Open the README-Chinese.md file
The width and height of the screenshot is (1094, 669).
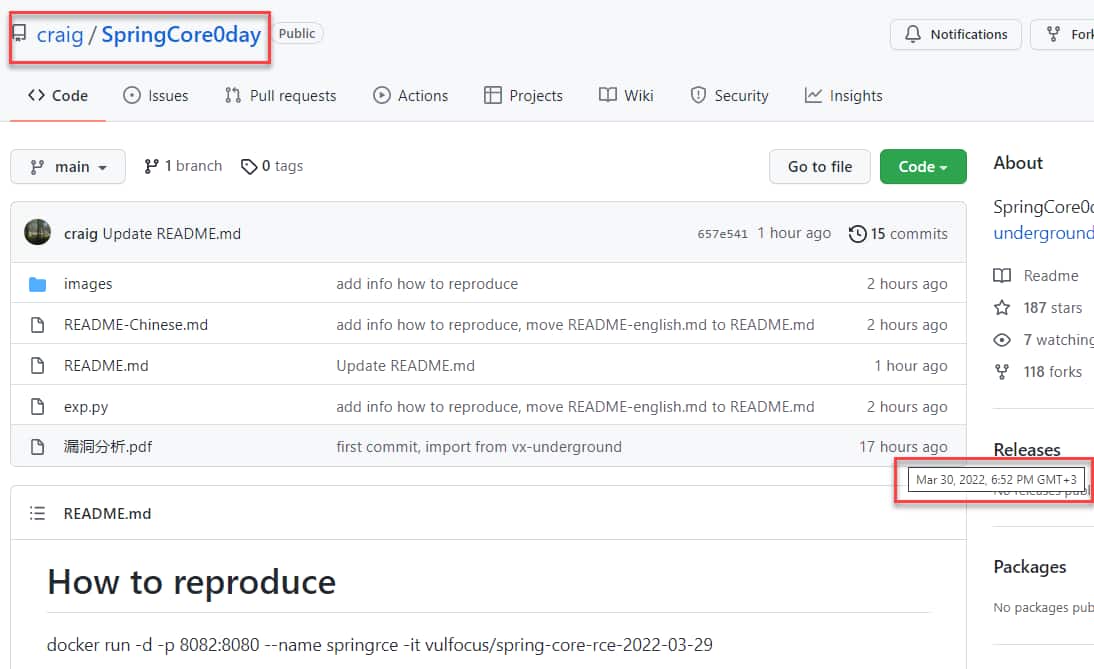pos(136,325)
